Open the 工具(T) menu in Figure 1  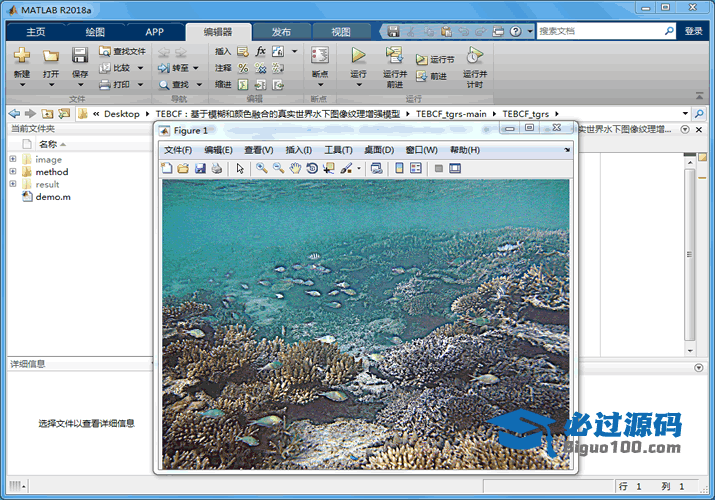click(338, 150)
